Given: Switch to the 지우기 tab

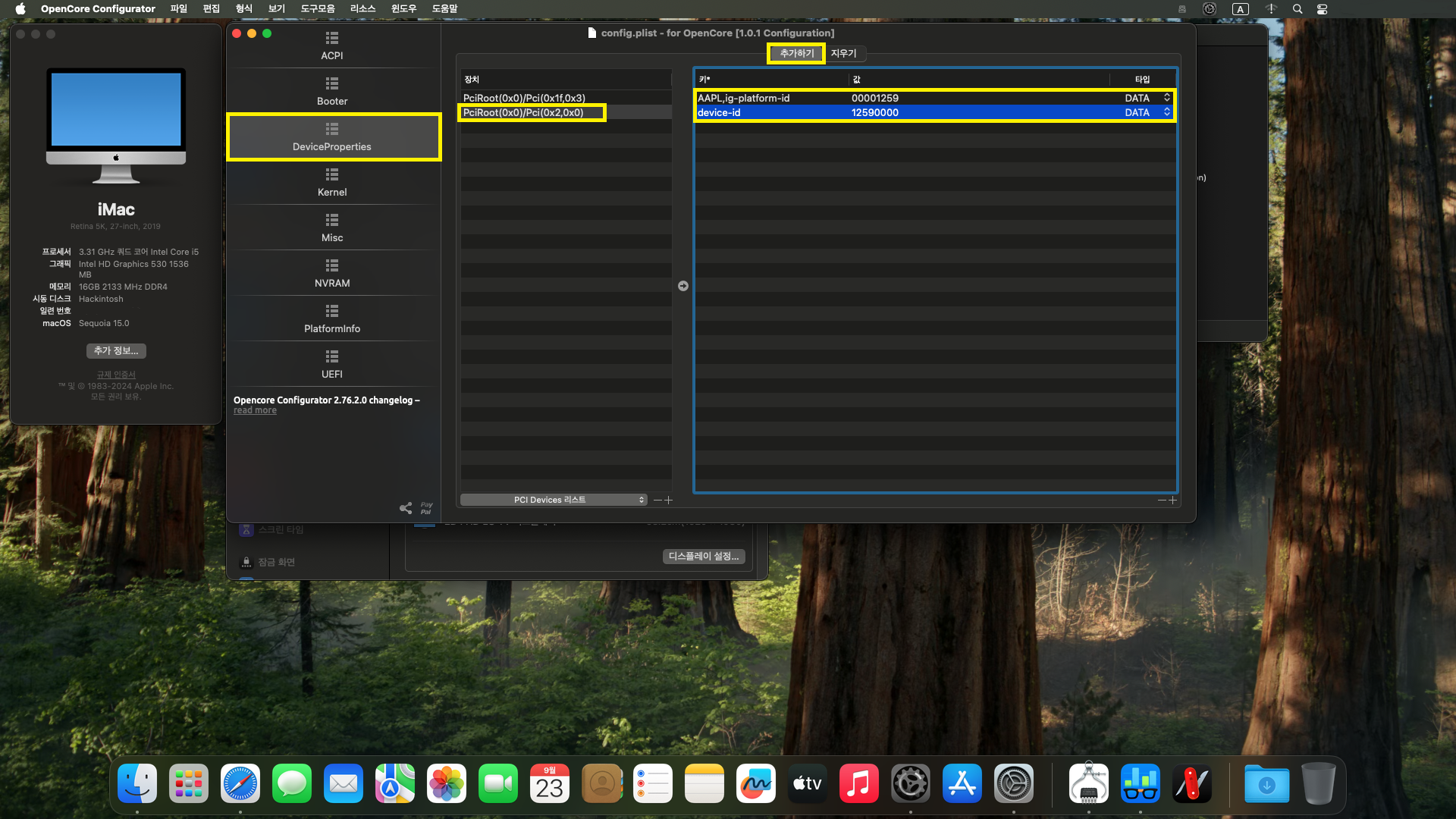Looking at the screenshot, I should point(844,53).
